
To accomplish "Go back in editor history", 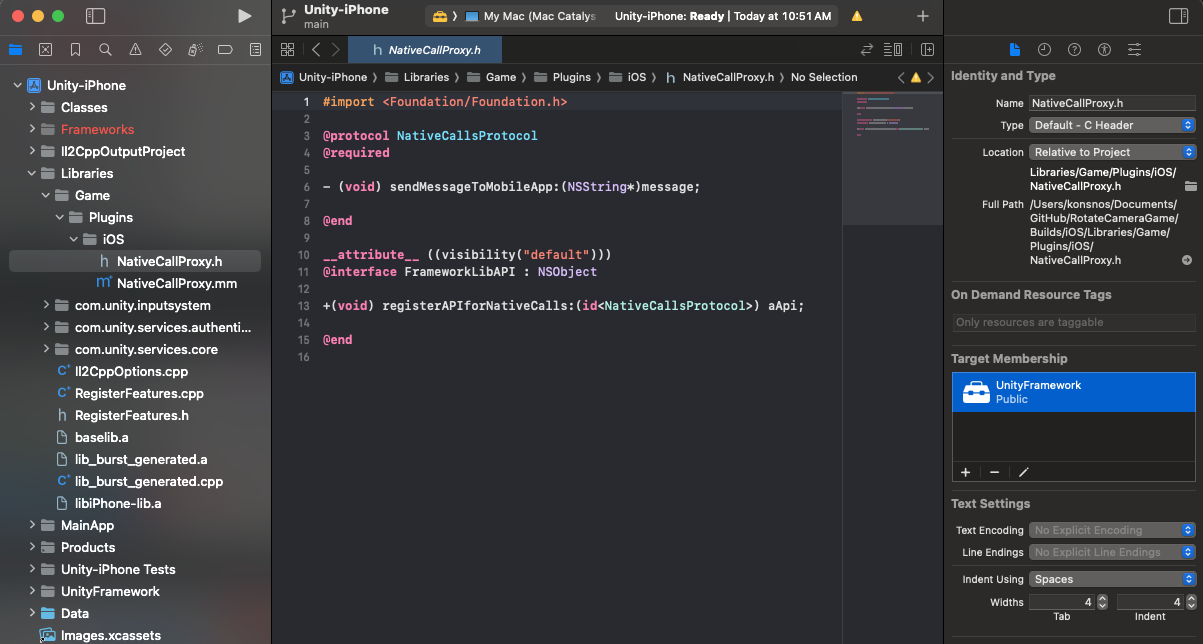I will pos(316,49).
